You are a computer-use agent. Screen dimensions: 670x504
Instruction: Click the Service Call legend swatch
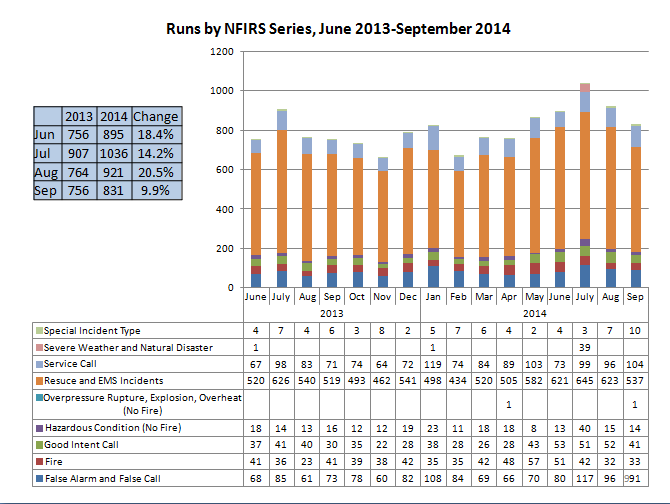click(39, 364)
